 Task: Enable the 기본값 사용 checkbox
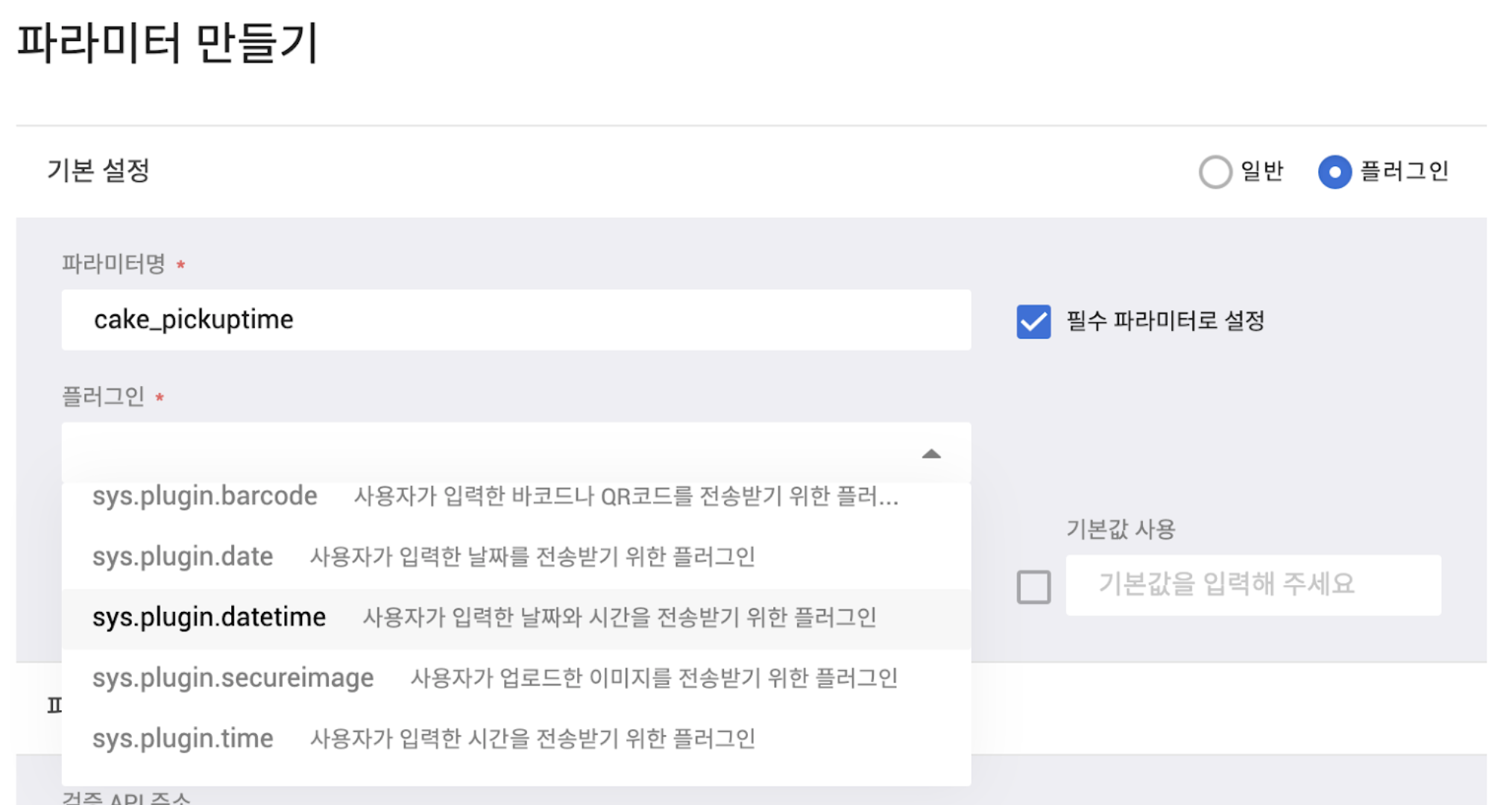[1033, 587]
